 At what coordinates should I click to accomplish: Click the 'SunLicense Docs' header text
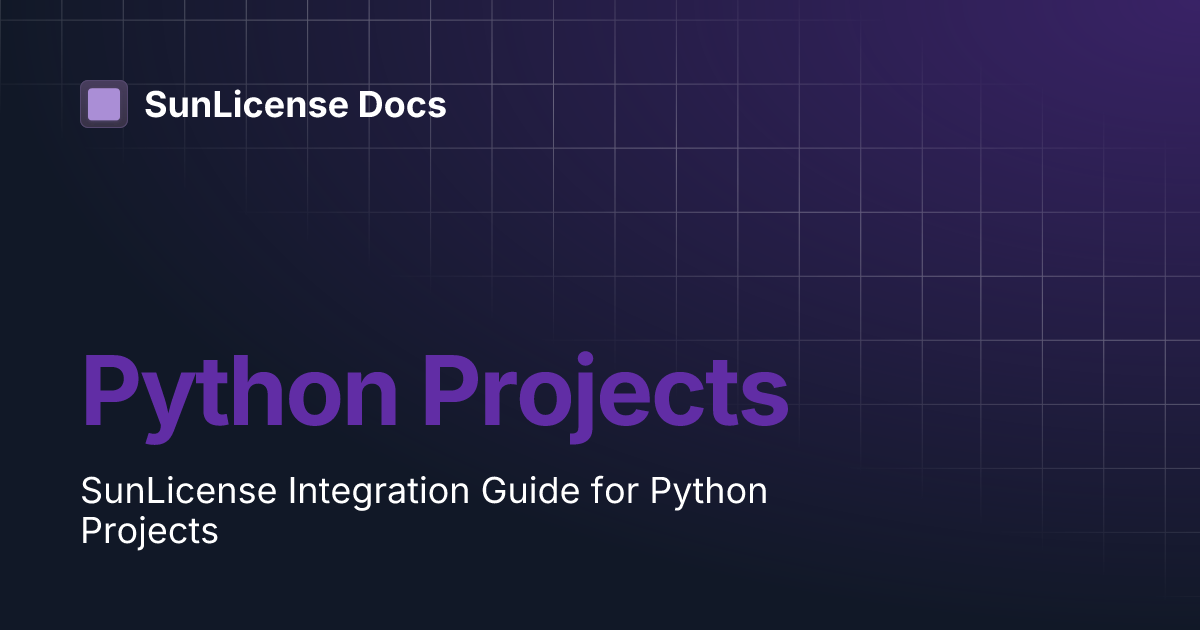click(x=297, y=105)
